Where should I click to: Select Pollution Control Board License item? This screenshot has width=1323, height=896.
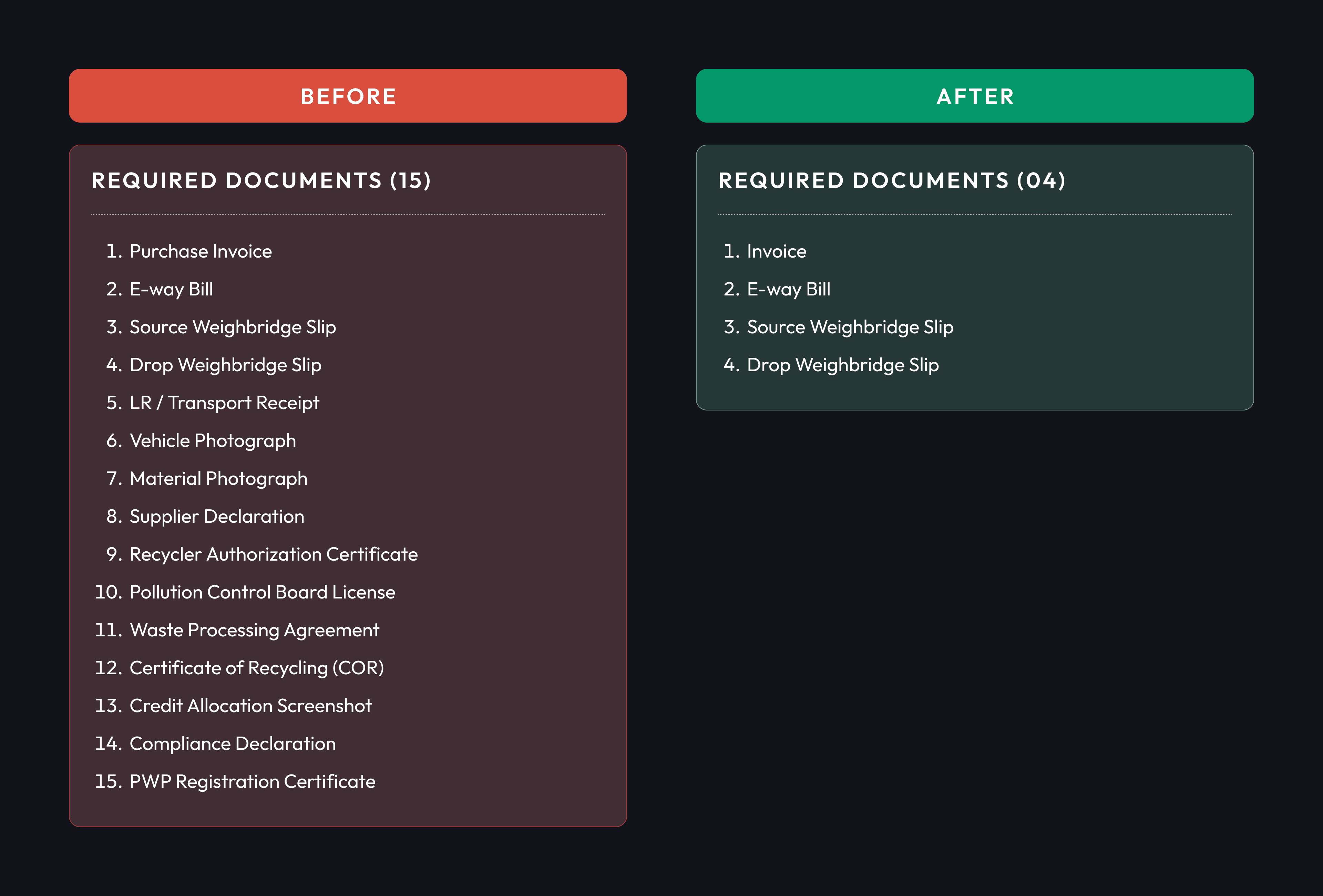pos(262,592)
